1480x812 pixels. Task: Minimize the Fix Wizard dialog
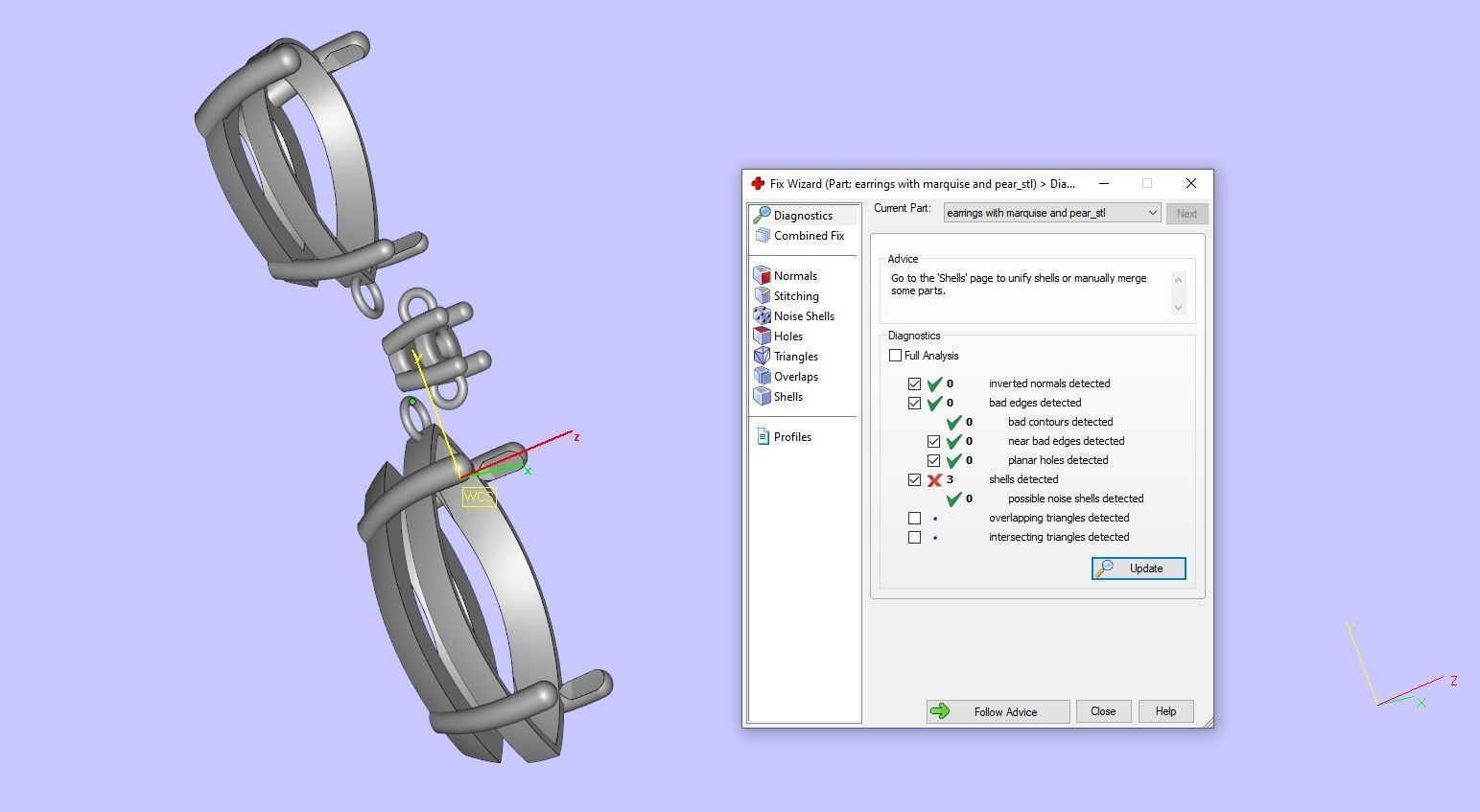click(x=1104, y=183)
